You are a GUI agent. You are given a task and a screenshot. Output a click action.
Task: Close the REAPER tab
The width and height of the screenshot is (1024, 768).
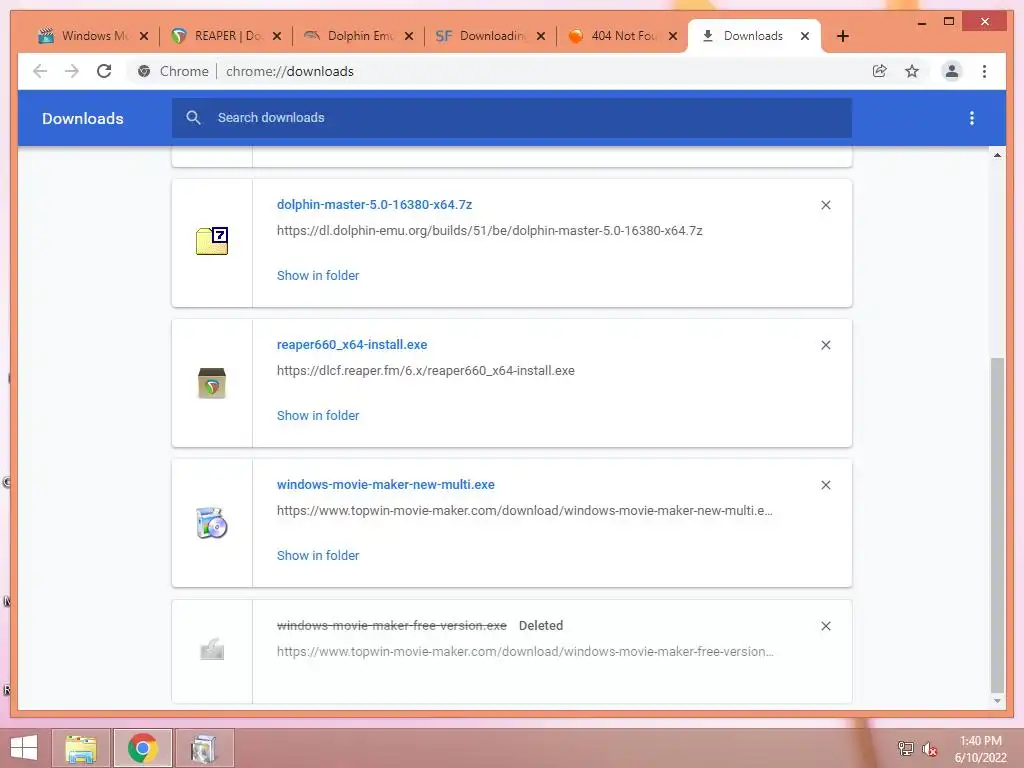277,36
